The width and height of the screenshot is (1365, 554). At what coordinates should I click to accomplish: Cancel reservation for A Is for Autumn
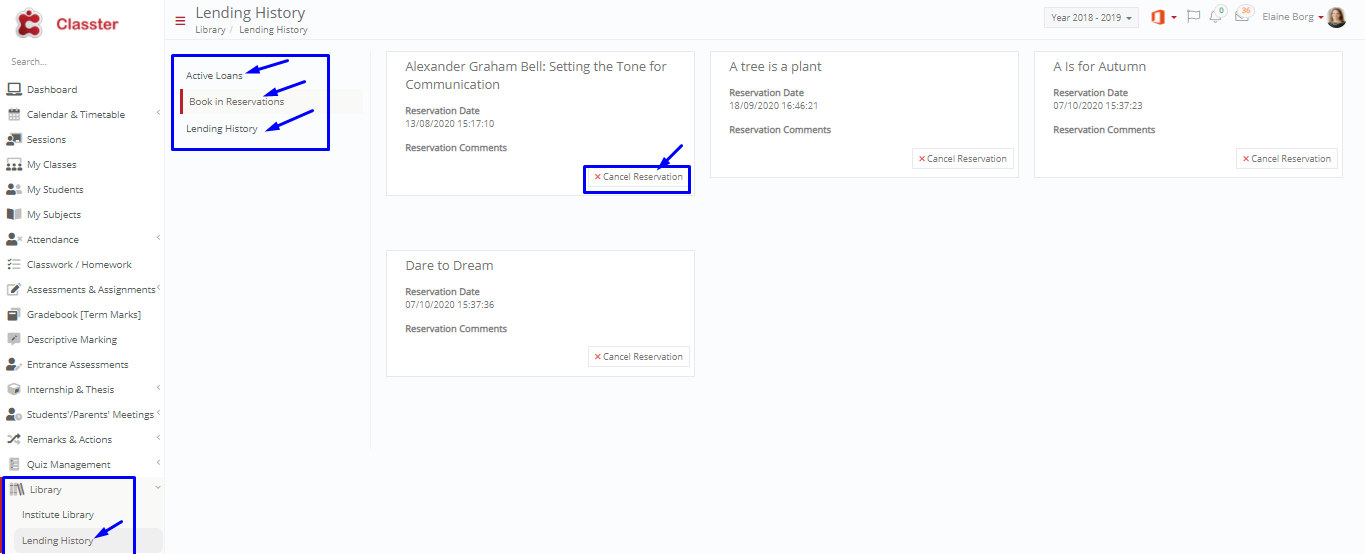[1287, 159]
